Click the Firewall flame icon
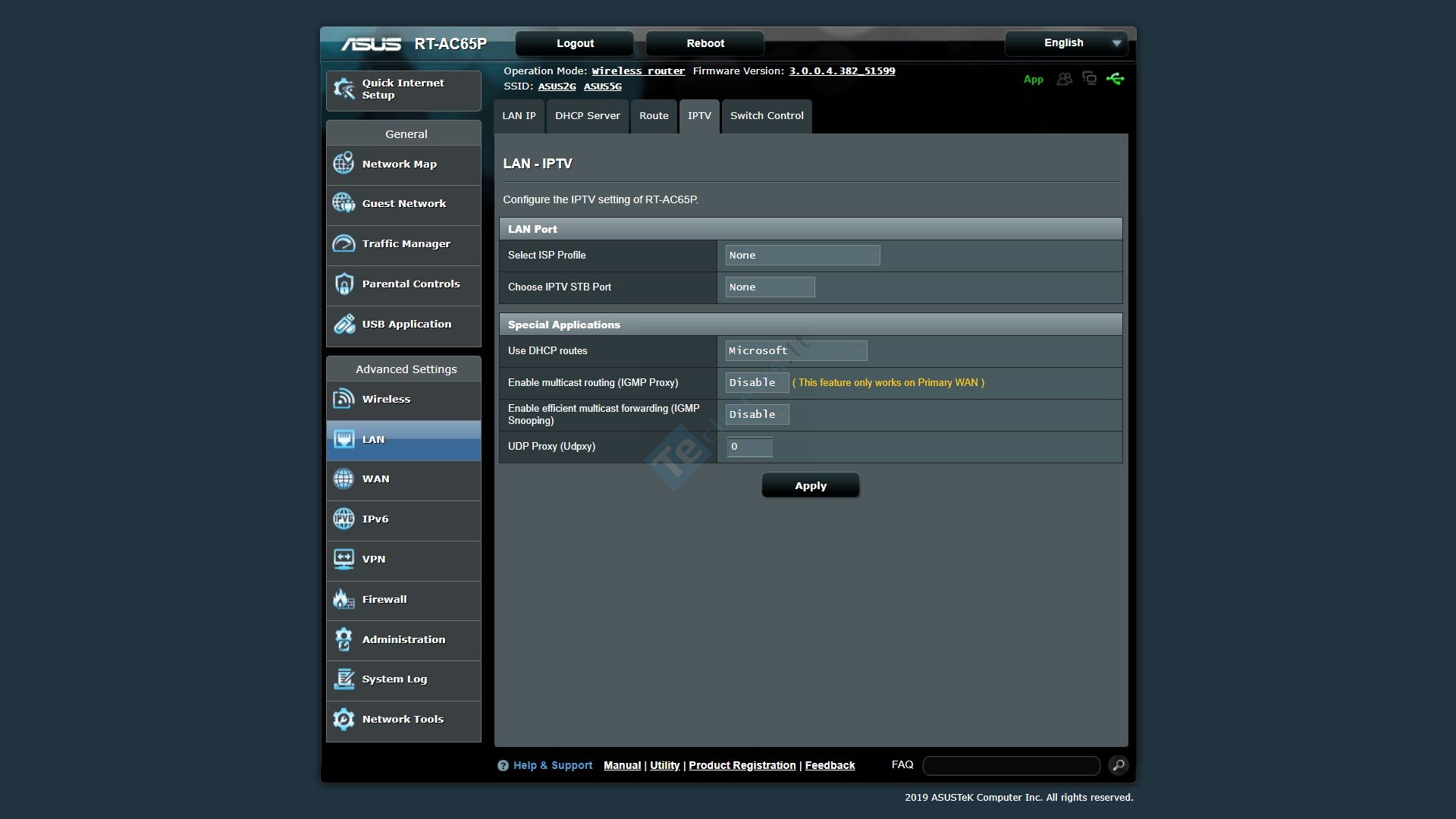Screen dimensions: 1456x819 pos(344,599)
